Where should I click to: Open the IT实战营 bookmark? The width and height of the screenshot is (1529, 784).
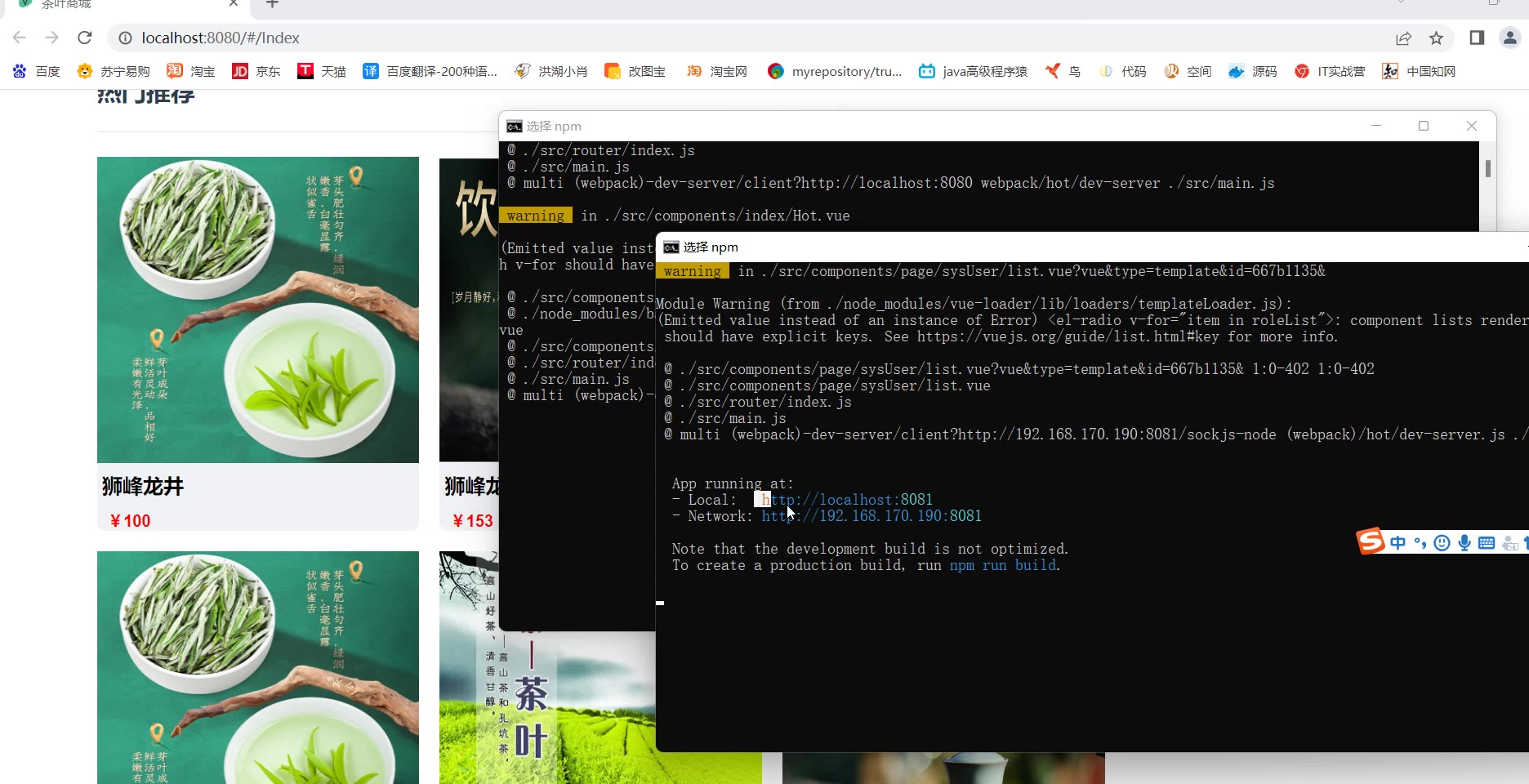point(1330,71)
